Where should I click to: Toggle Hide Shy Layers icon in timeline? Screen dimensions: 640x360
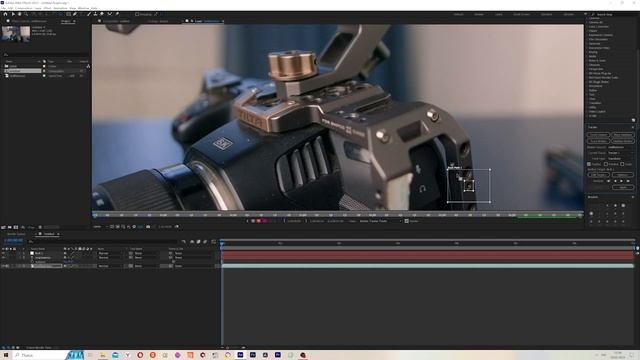(x=192, y=242)
